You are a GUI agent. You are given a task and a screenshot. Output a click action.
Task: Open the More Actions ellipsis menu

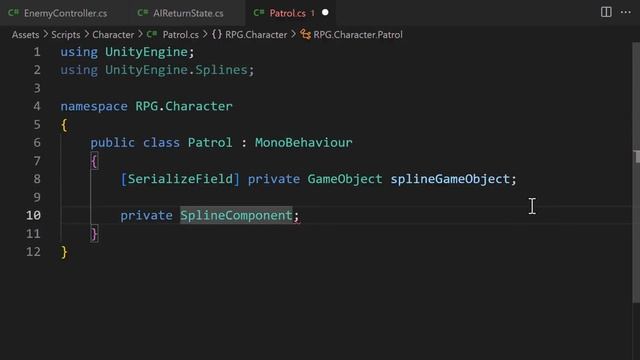coord(625,12)
